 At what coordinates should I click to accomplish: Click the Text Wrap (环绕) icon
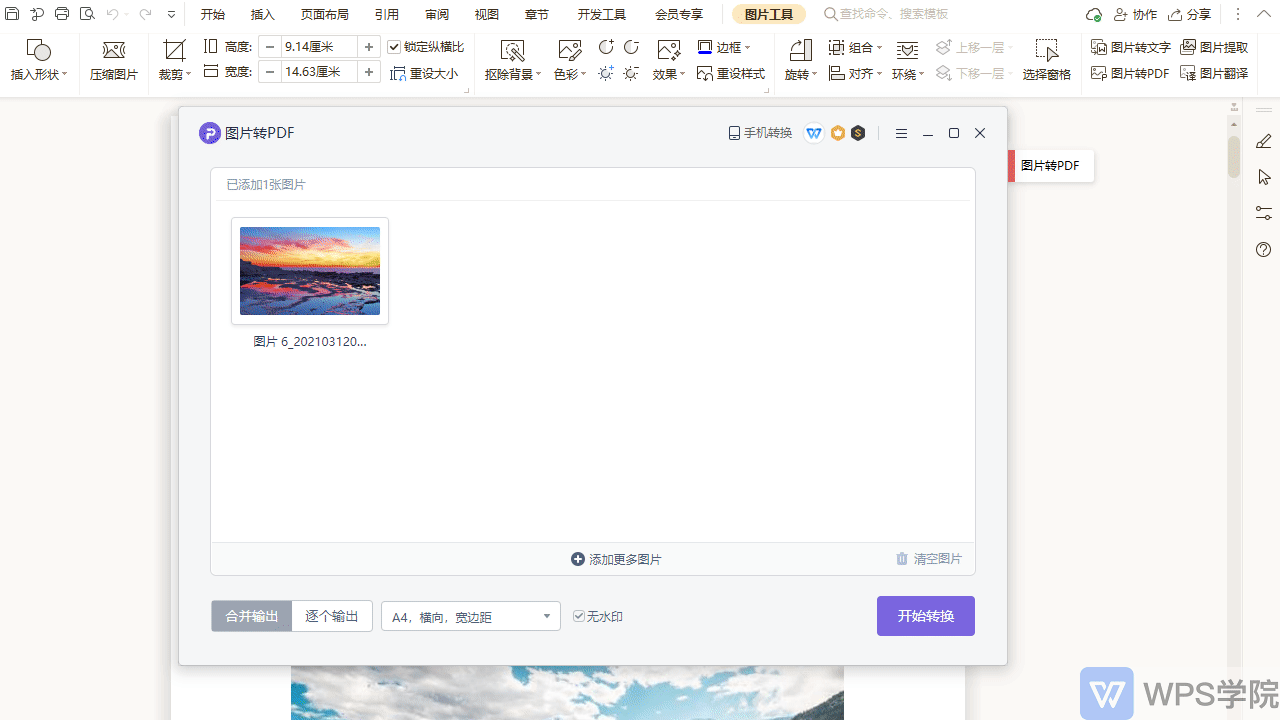(907, 51)
